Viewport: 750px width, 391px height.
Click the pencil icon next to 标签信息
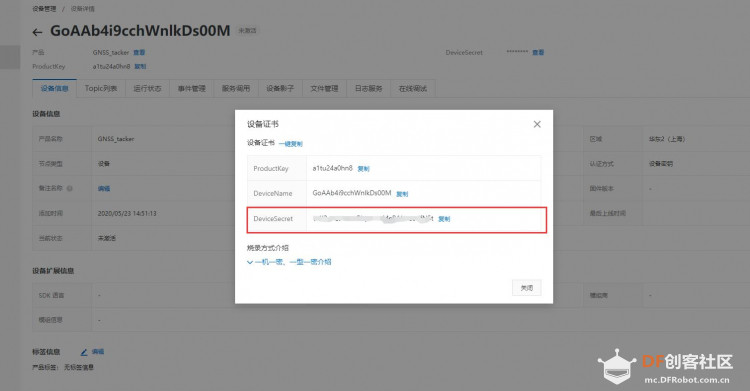84,352
